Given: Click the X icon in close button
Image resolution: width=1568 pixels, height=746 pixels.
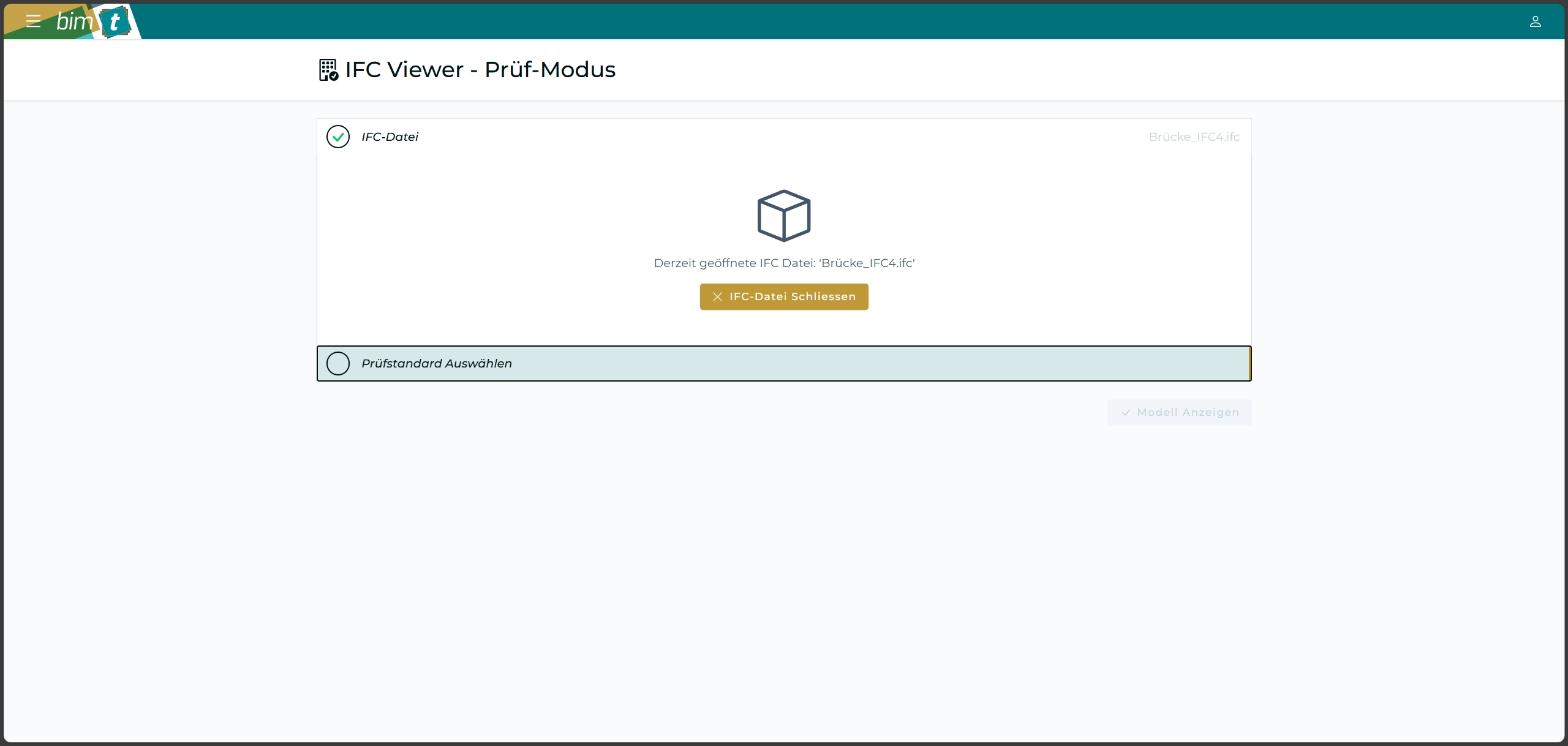Looking at the screenshot, I should [717, 296].
